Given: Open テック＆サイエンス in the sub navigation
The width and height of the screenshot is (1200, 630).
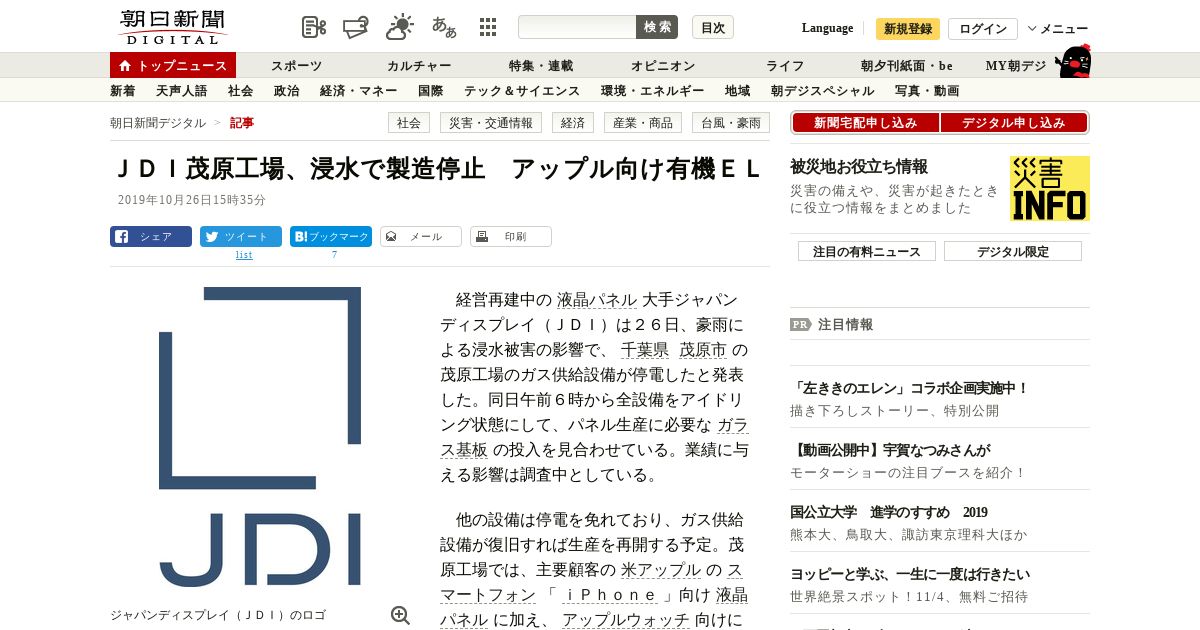Looking at the screenshot, I should point(522,91).
